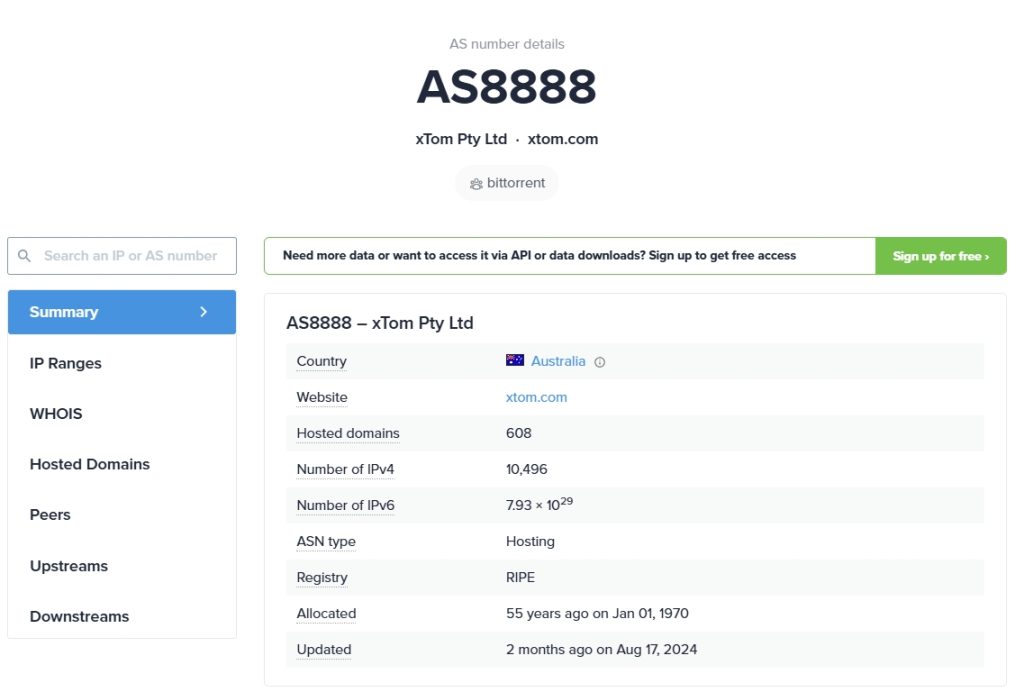This screenshot has width=1024, height=692.
Task: Expand the Summary chevron arrow
Action: click(x=204, y=312)
